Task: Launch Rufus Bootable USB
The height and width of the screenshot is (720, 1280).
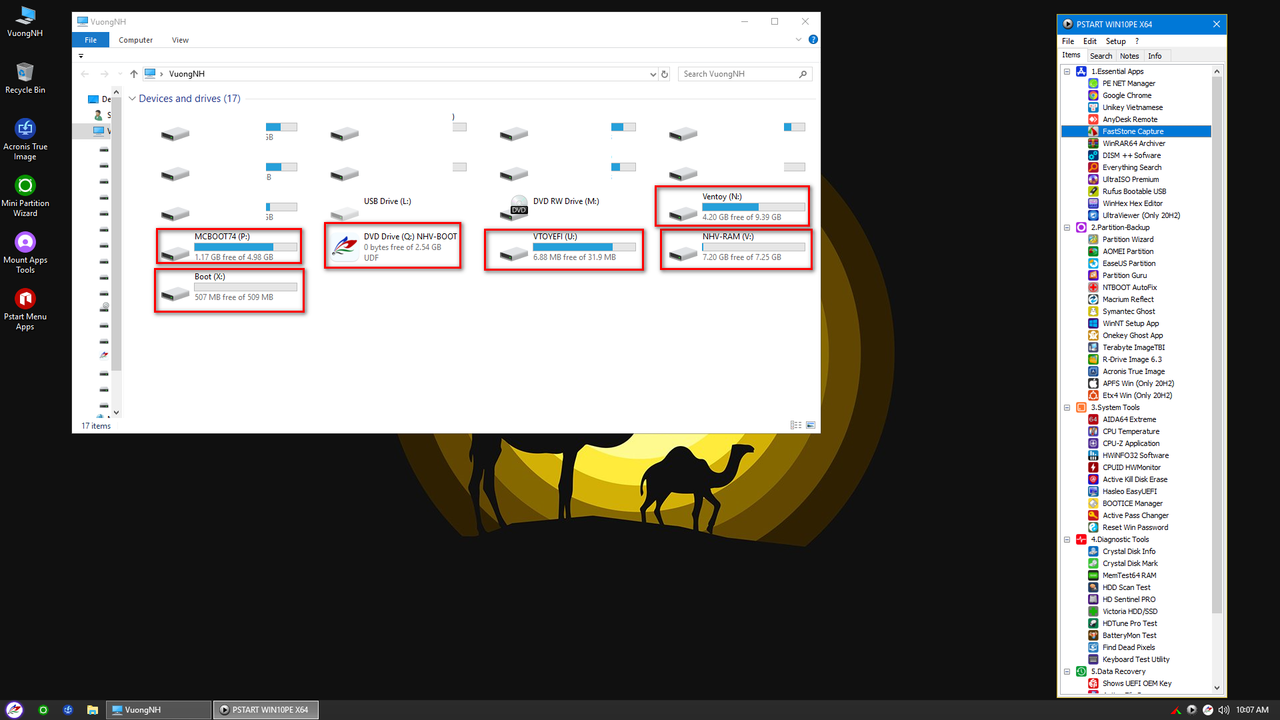Action: pos(1134,191)
